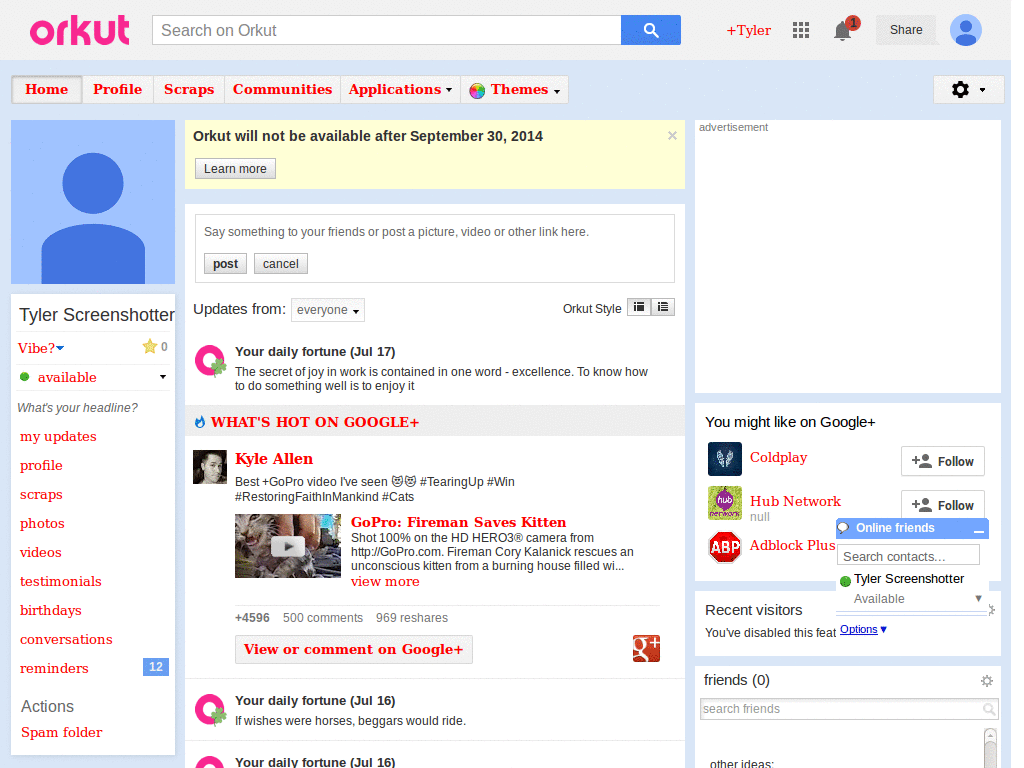Image resolution: width=1024 pixels, height=768 pixels.
Task: Click the friends list scrollbar up arrow
Action: coord(990,735)
